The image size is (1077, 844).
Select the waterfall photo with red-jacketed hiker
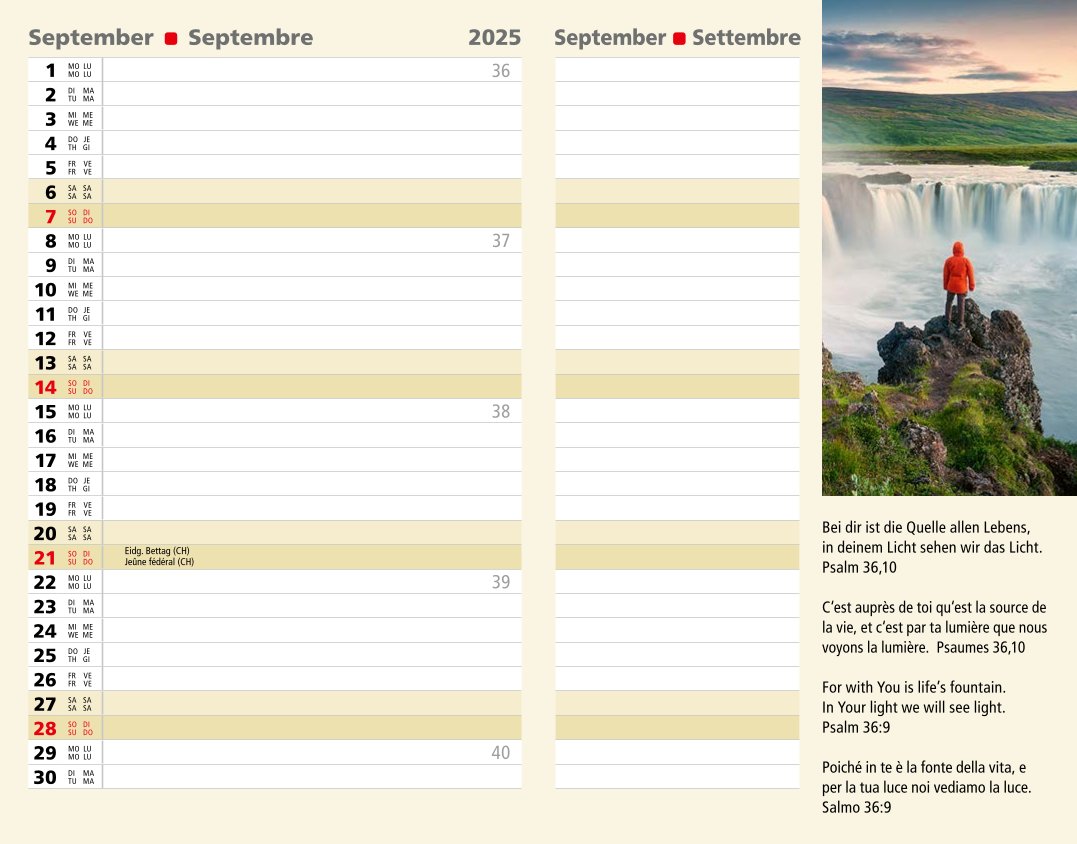tap(948, 247)
